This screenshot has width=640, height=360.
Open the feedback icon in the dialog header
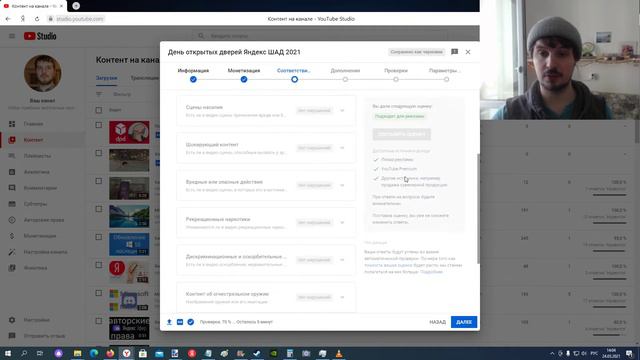pyautogui.click(x=454, y=52)
